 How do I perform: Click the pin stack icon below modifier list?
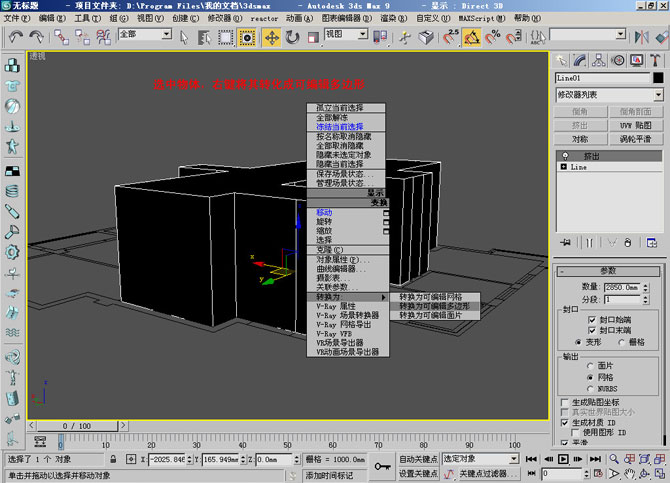pos(565,241)
